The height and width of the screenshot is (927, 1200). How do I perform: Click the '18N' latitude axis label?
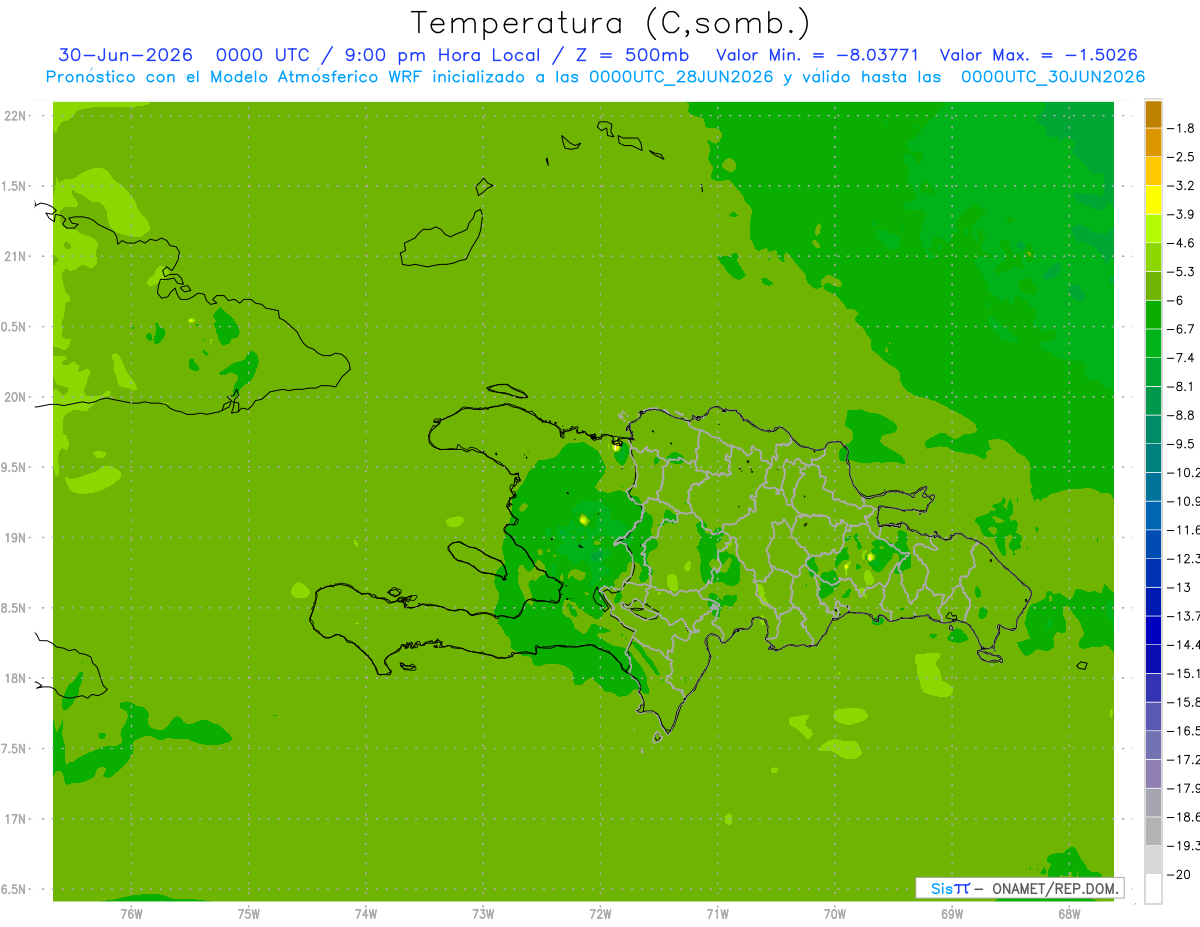(17, 679)
